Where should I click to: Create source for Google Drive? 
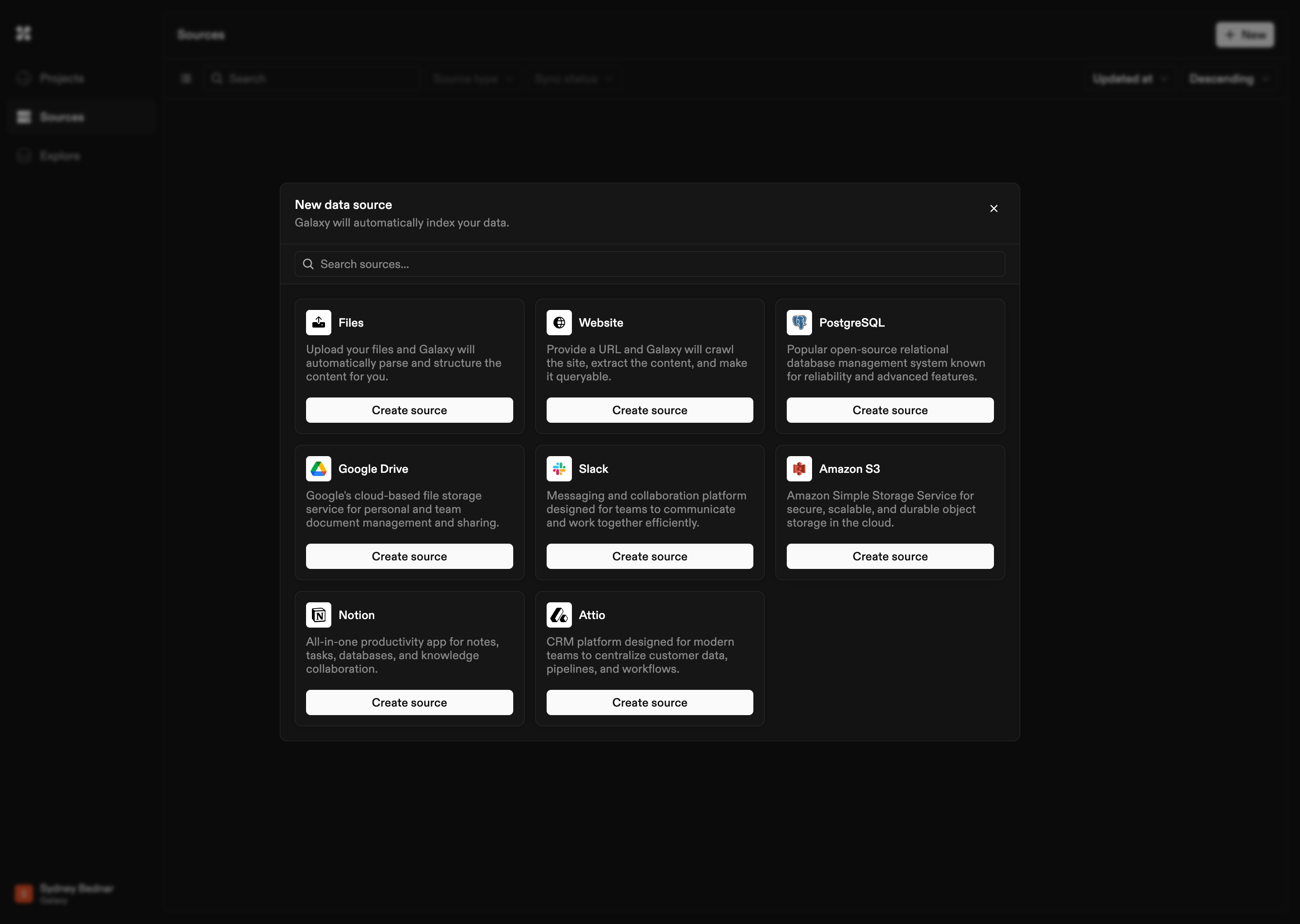[409, 556]
